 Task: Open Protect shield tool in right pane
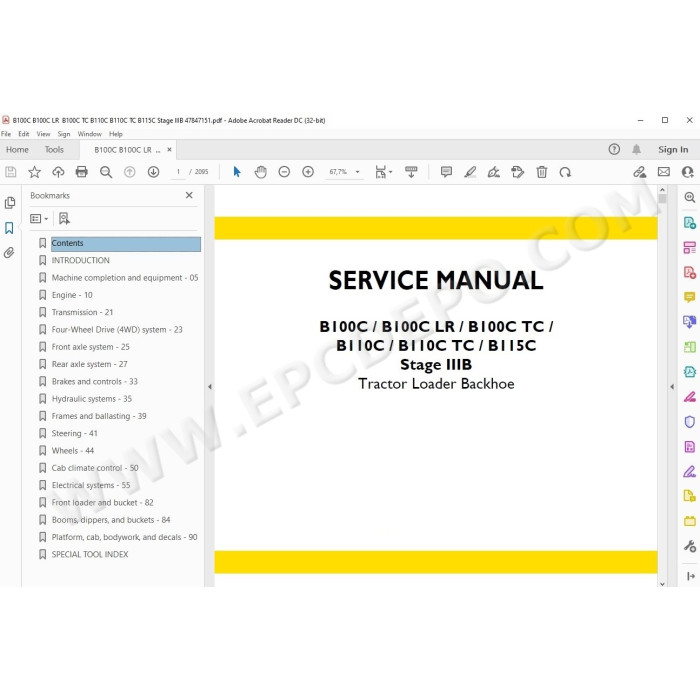tap(690, 421)
